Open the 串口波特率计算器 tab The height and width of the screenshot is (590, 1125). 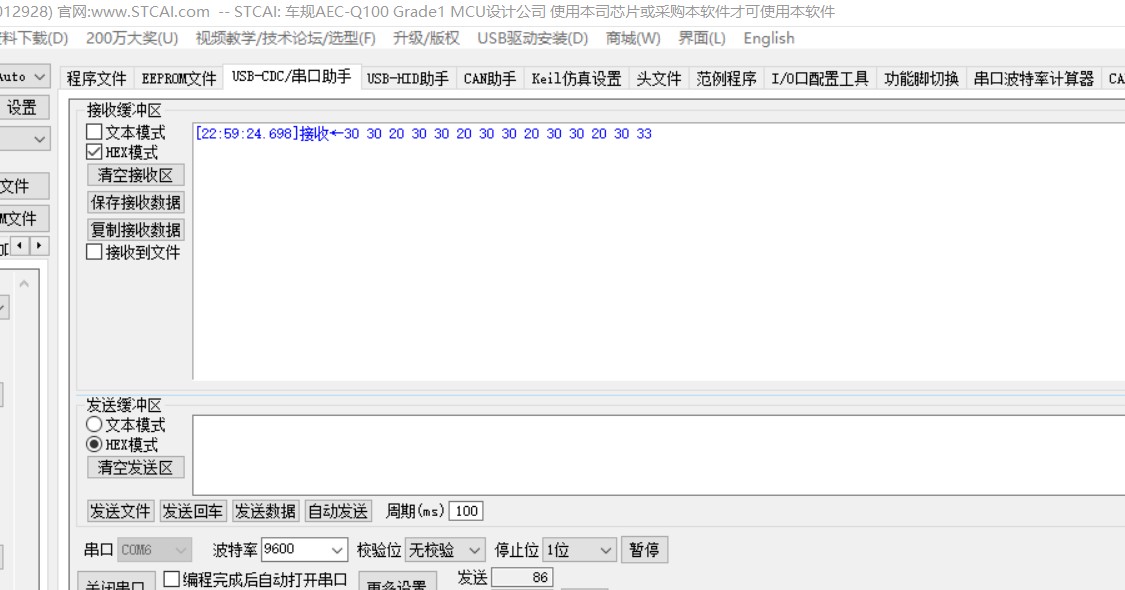pyautogui.click(x=1033, y=78)
